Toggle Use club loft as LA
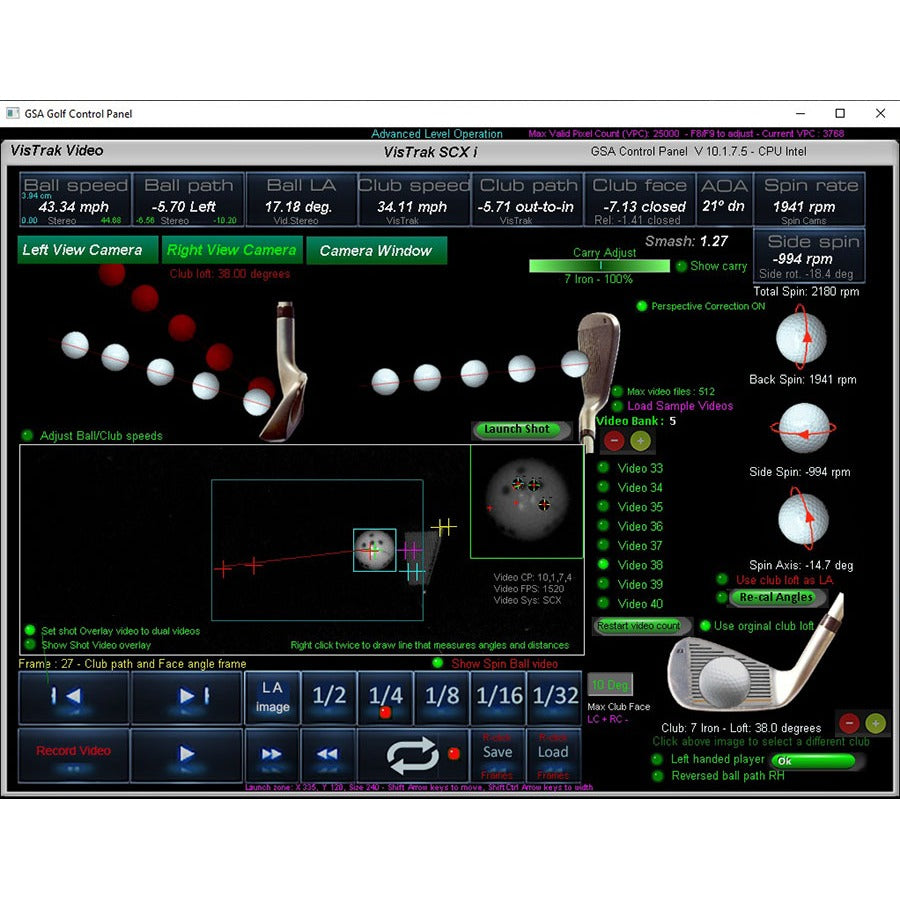 722,580
